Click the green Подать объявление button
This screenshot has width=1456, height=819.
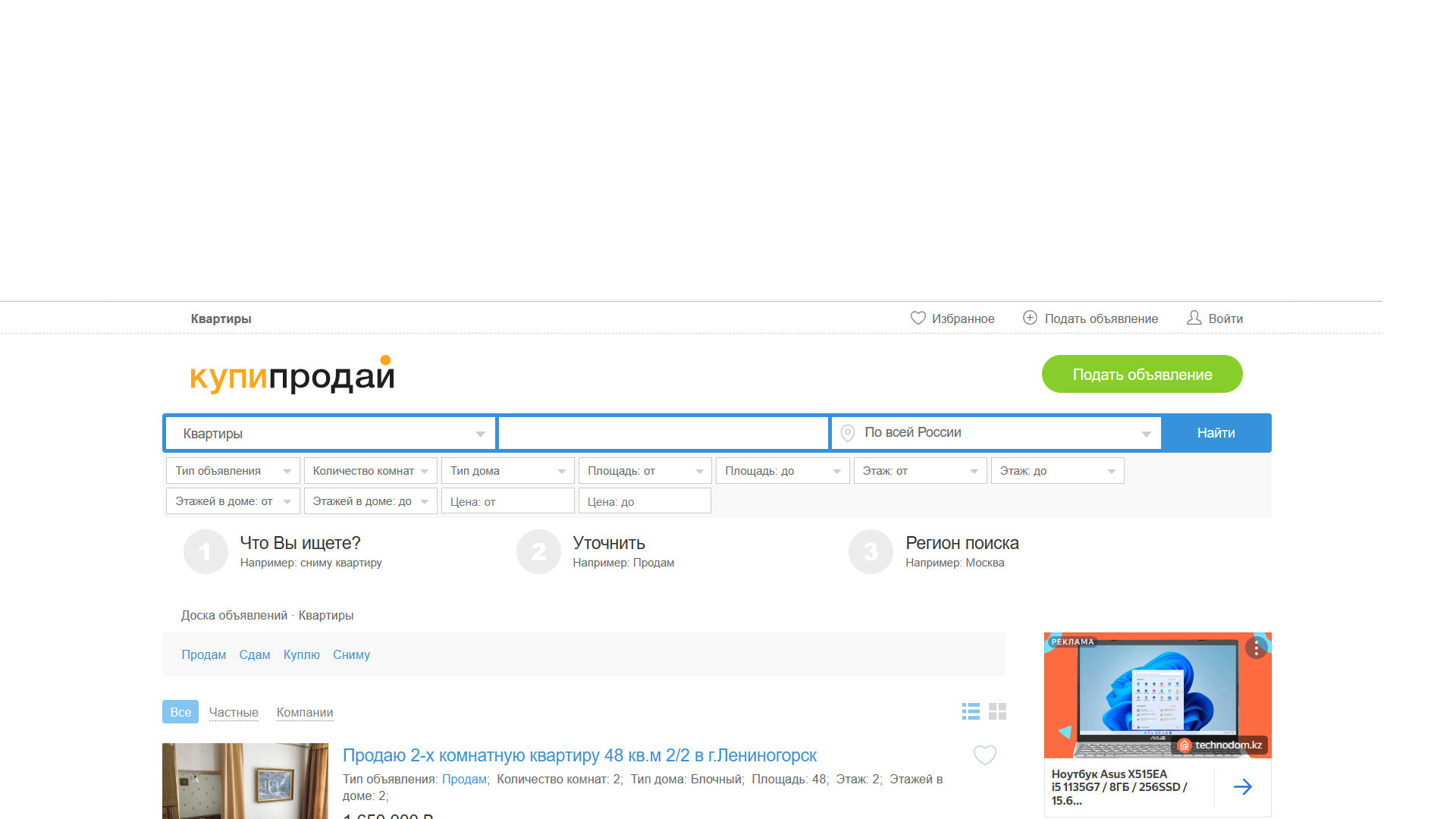(1142, 374)
